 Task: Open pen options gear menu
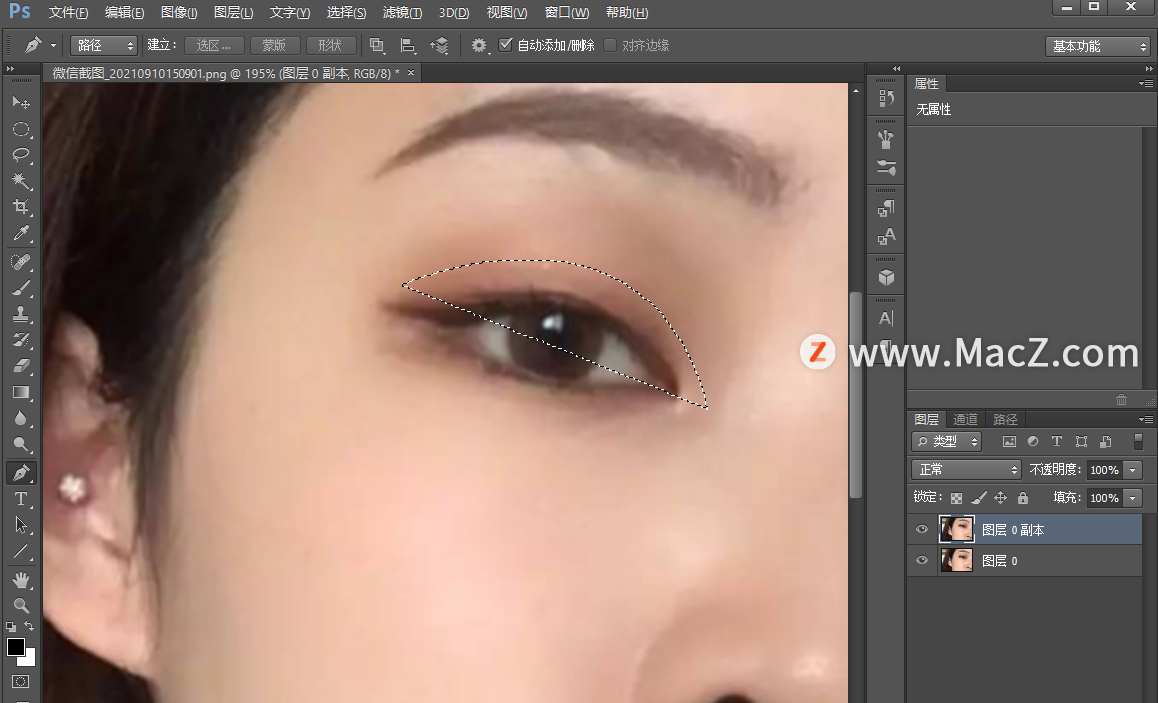479,45
